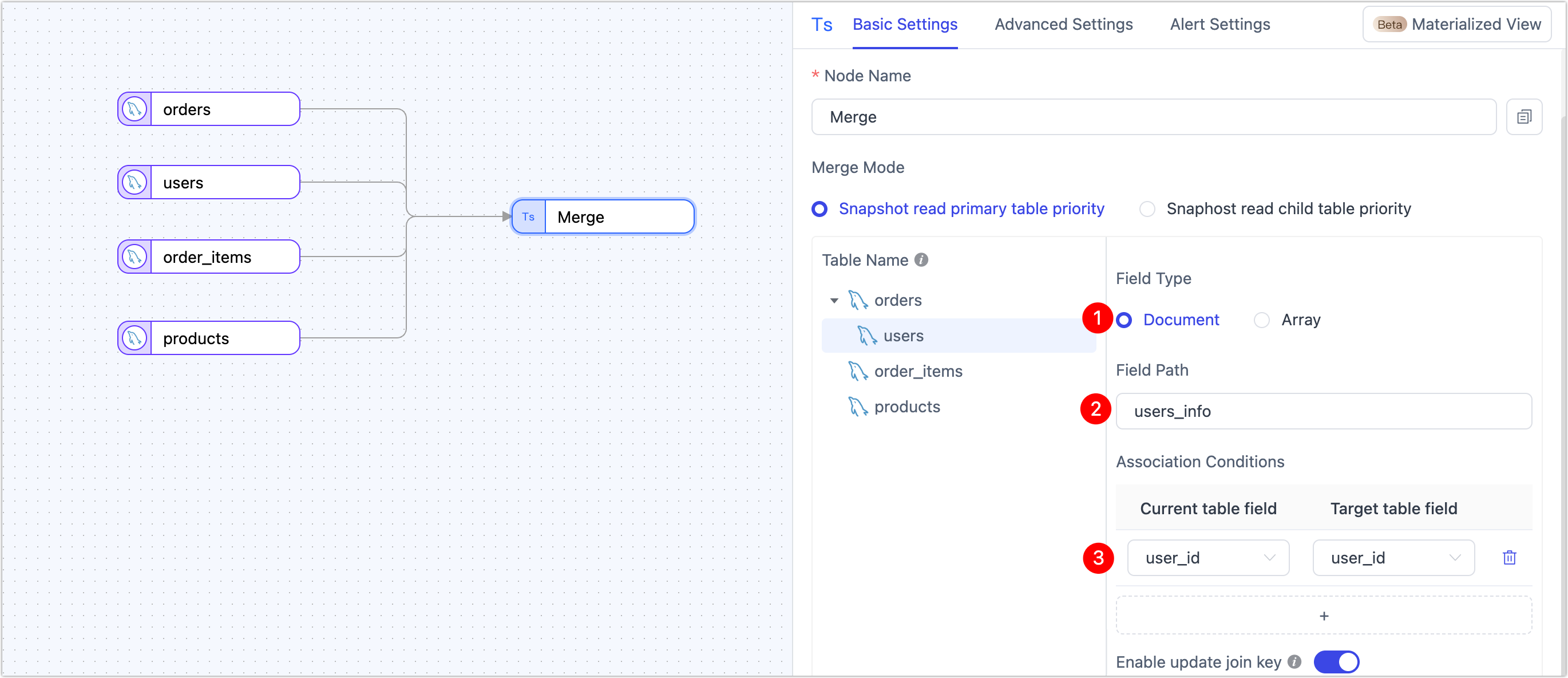This screenshot has width=1568, height=678.
Task: Click the MySQL icon on users node
Action: pyautogui.click(x=134, y=183)
